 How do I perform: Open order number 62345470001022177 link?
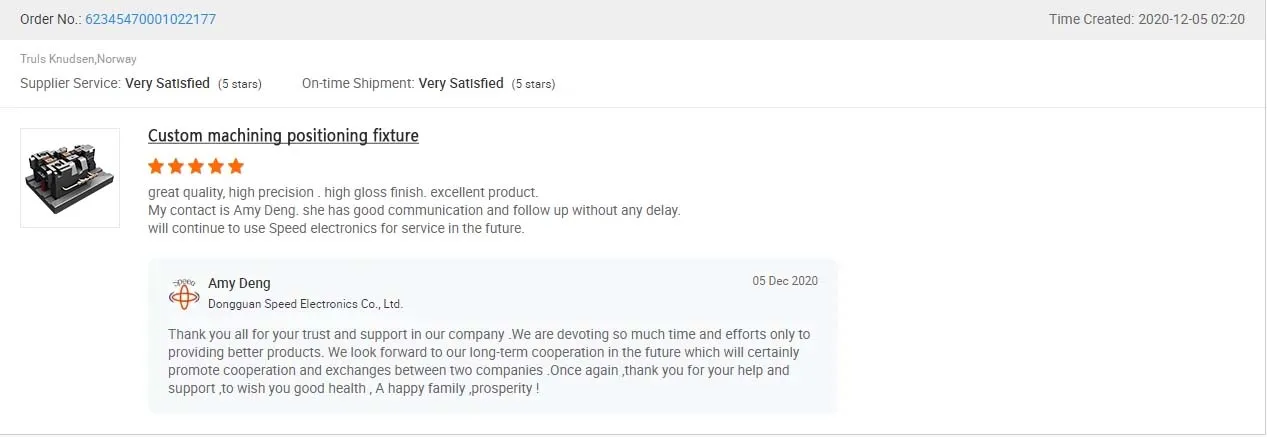150,19
